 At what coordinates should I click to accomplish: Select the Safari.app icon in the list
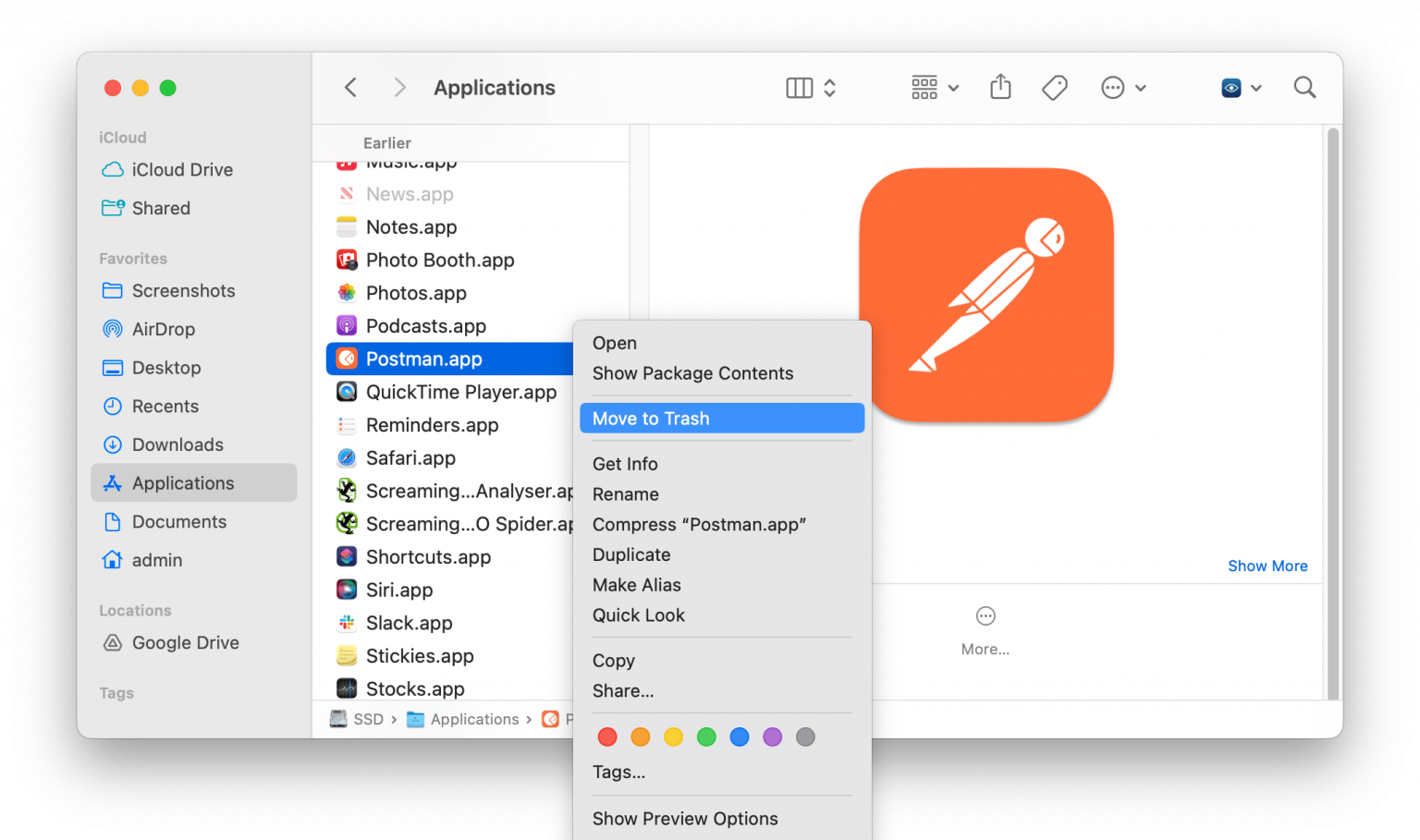point(347,457)
